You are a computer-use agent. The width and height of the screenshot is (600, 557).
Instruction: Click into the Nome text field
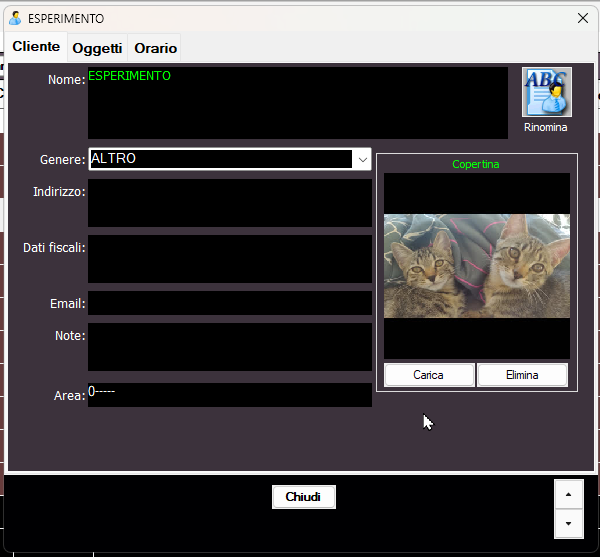[297, 103]
